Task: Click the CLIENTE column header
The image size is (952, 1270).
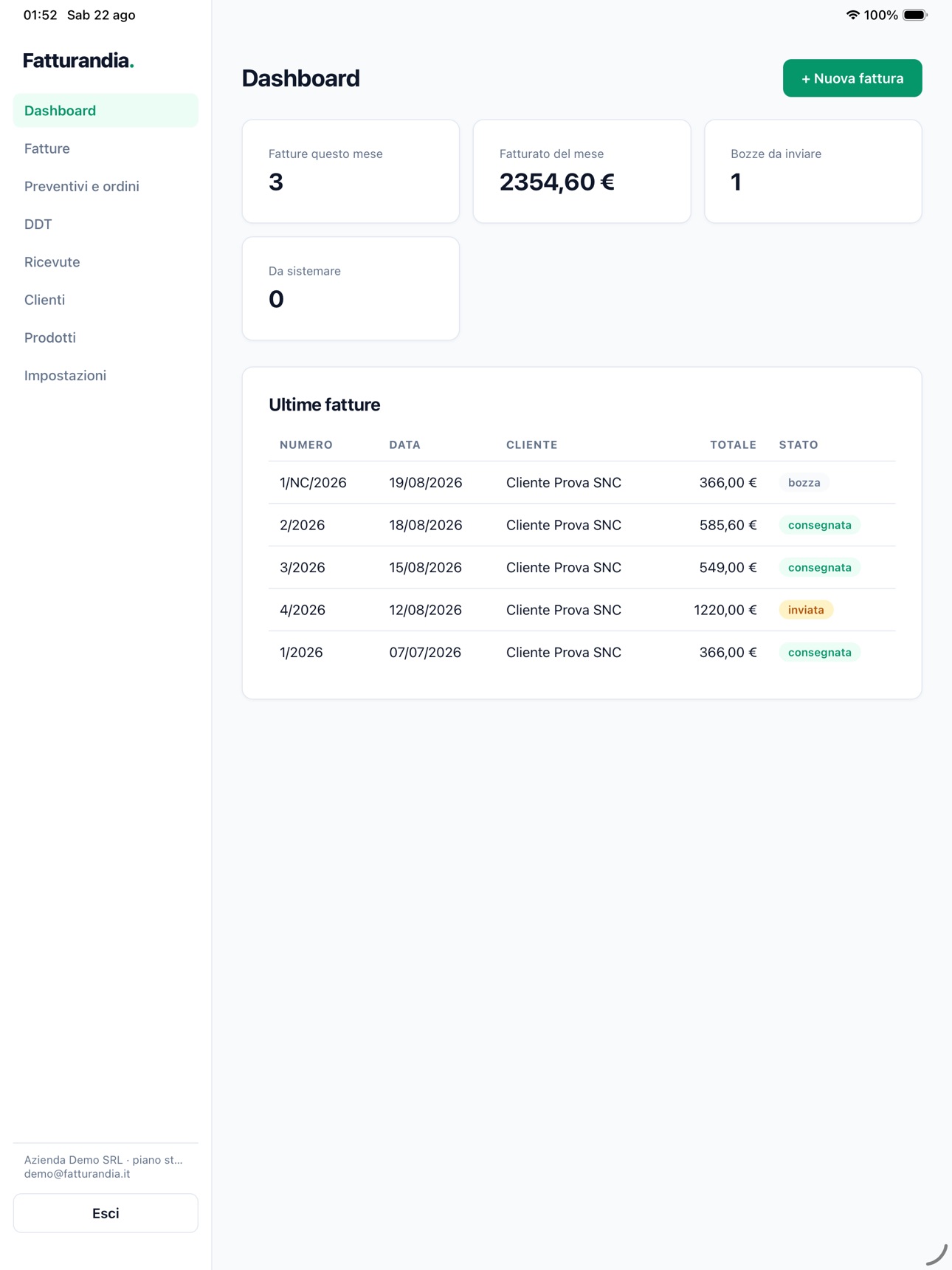Action: [x=531, y=444]
